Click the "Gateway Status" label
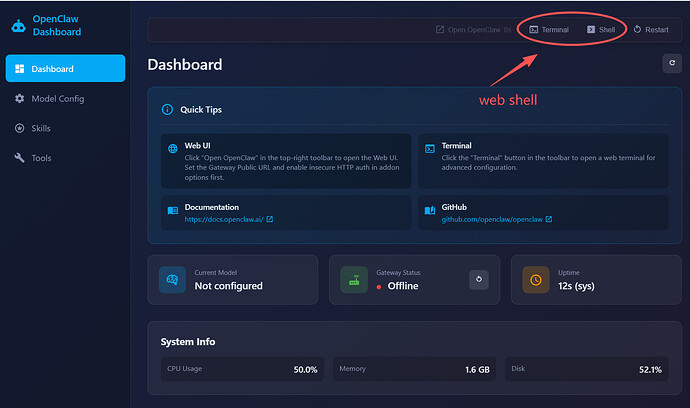The image size is (690, 408). 398,272
